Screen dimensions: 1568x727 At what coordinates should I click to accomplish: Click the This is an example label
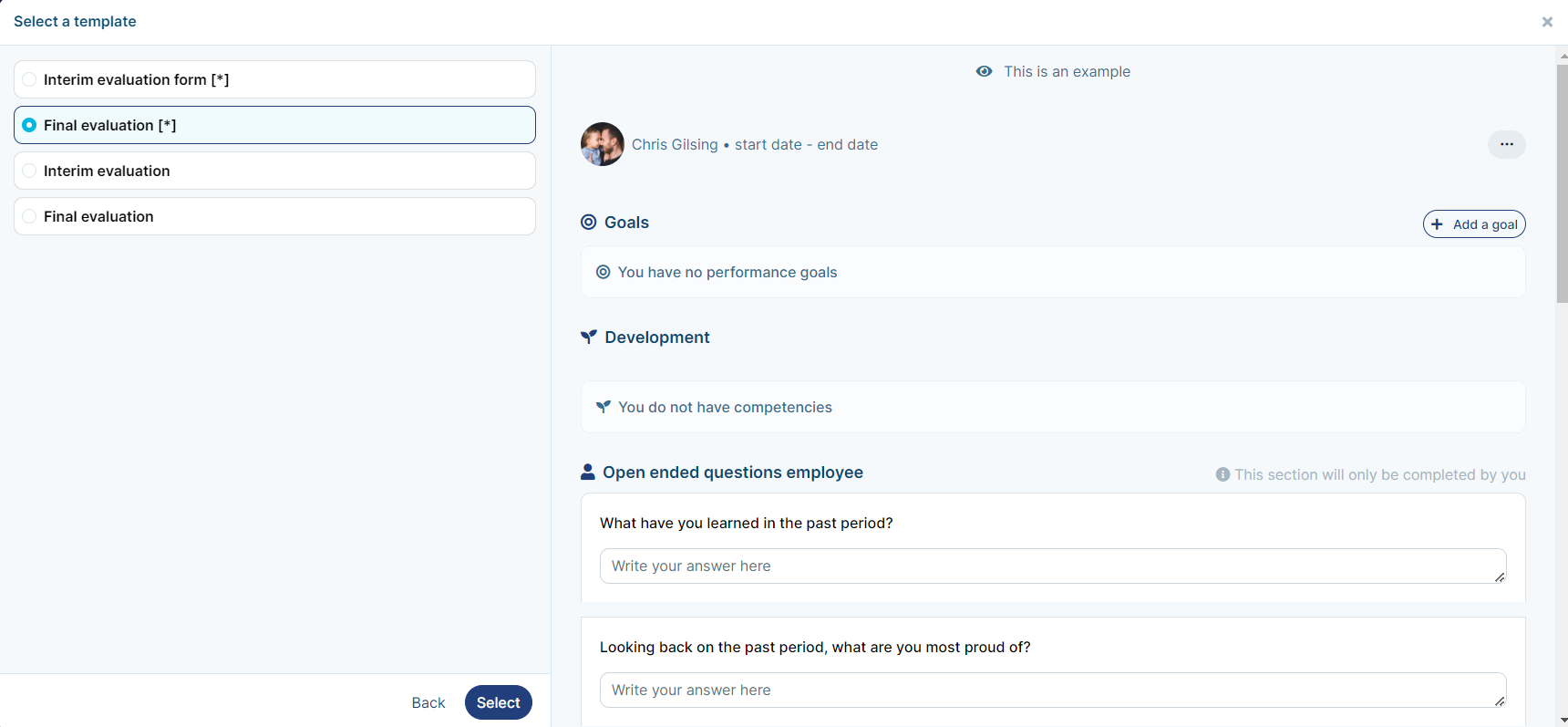[1068, 71]
